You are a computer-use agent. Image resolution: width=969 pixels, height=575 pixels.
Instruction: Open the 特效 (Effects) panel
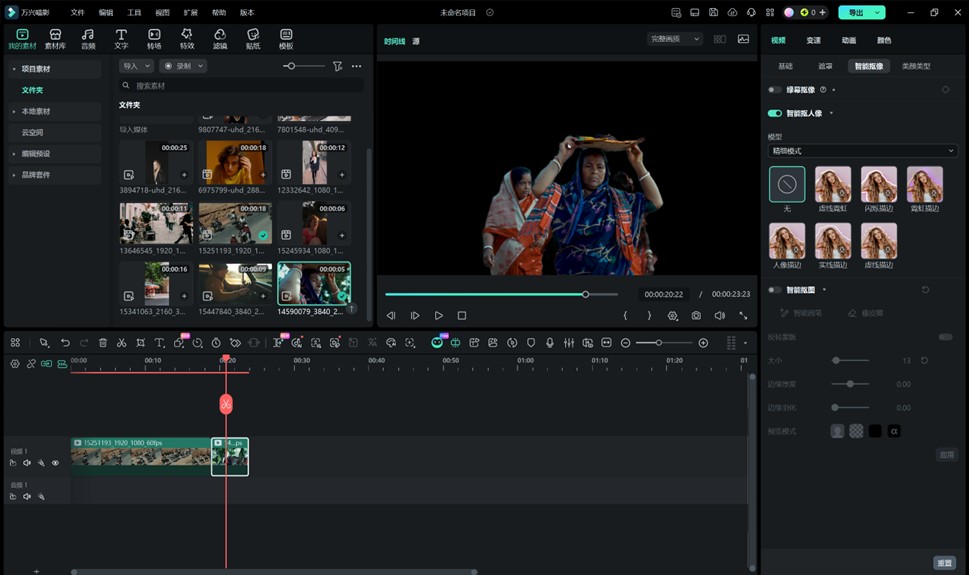pos(187,39)
